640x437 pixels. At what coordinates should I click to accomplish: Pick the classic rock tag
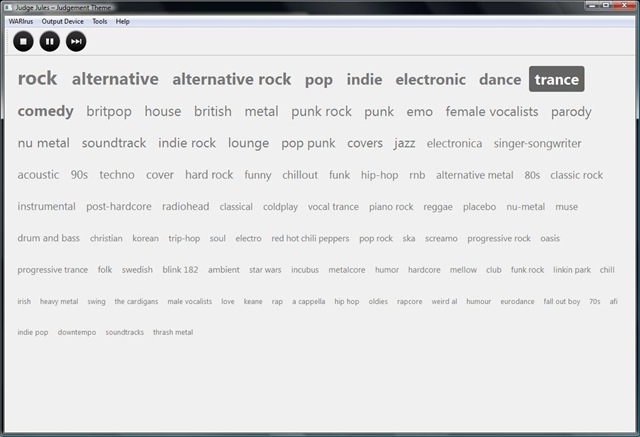tap(576, 175)
